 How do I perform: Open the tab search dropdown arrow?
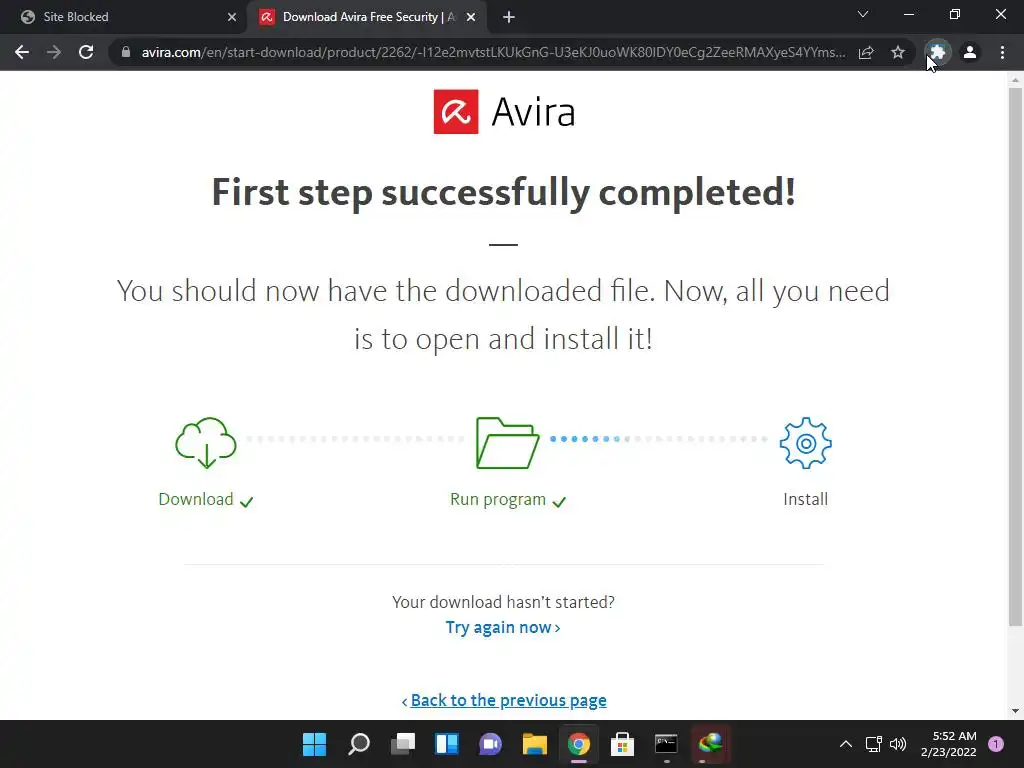tap(863, 14)
